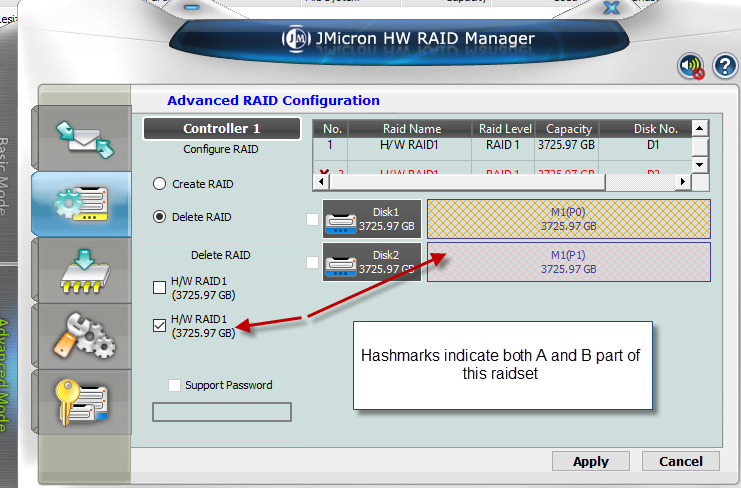Viewport: 741px width, 488px height.
Task: Click the horizontal scrollbar thumb of RAID list
Action: 467,181
